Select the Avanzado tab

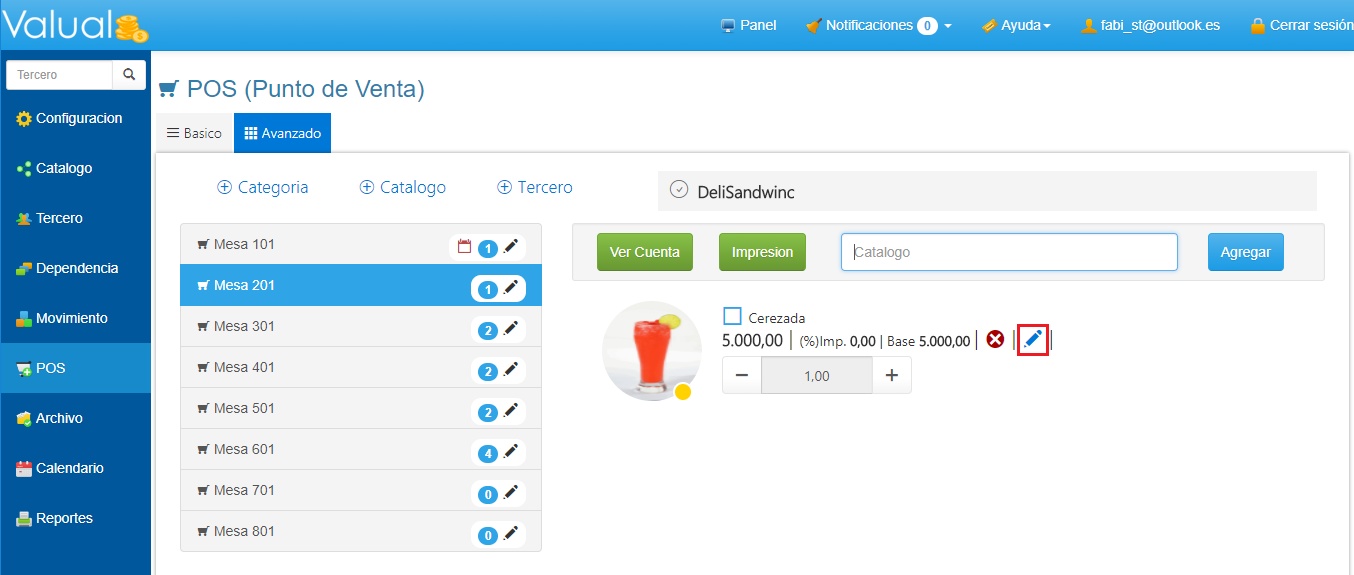[282, 133]
